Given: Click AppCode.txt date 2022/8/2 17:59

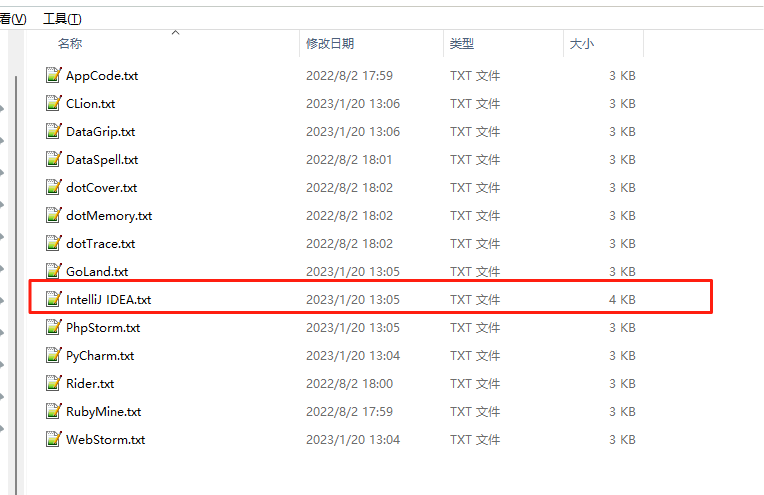Looking at the screenshot, I should [x=349, y=76].
